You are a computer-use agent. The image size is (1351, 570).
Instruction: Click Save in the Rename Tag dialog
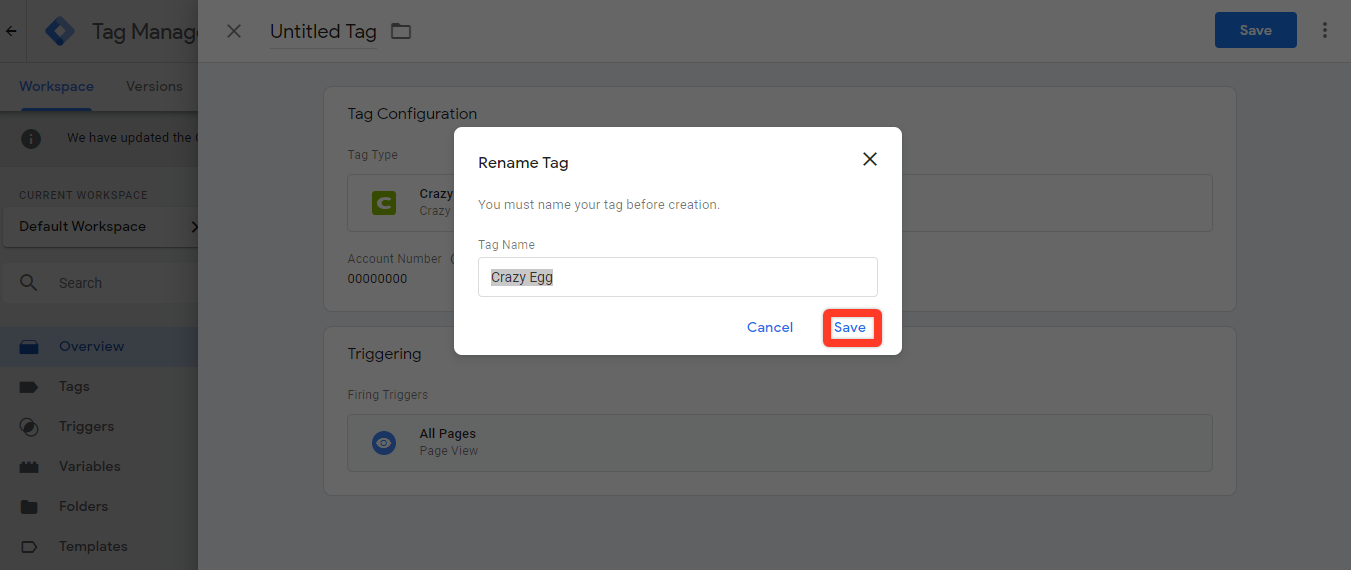[850, 328]
